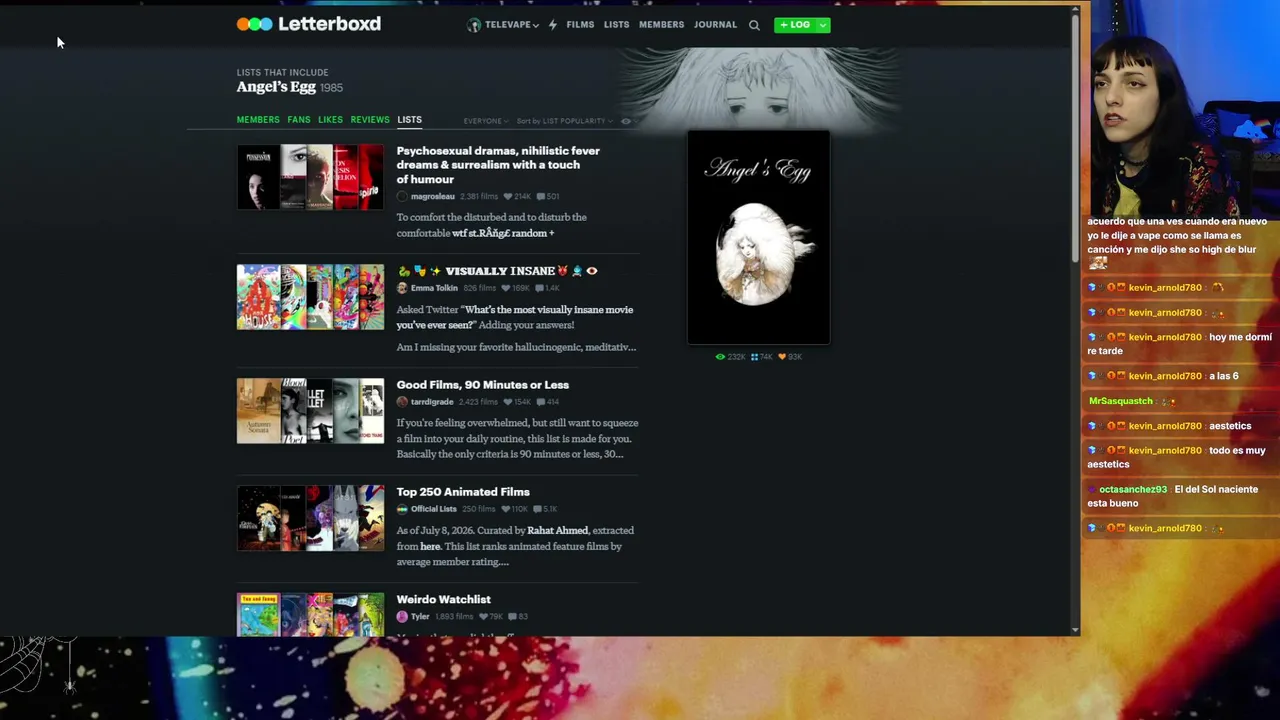Open comments 5.1K on Top 250 Animated

point(546,509)
